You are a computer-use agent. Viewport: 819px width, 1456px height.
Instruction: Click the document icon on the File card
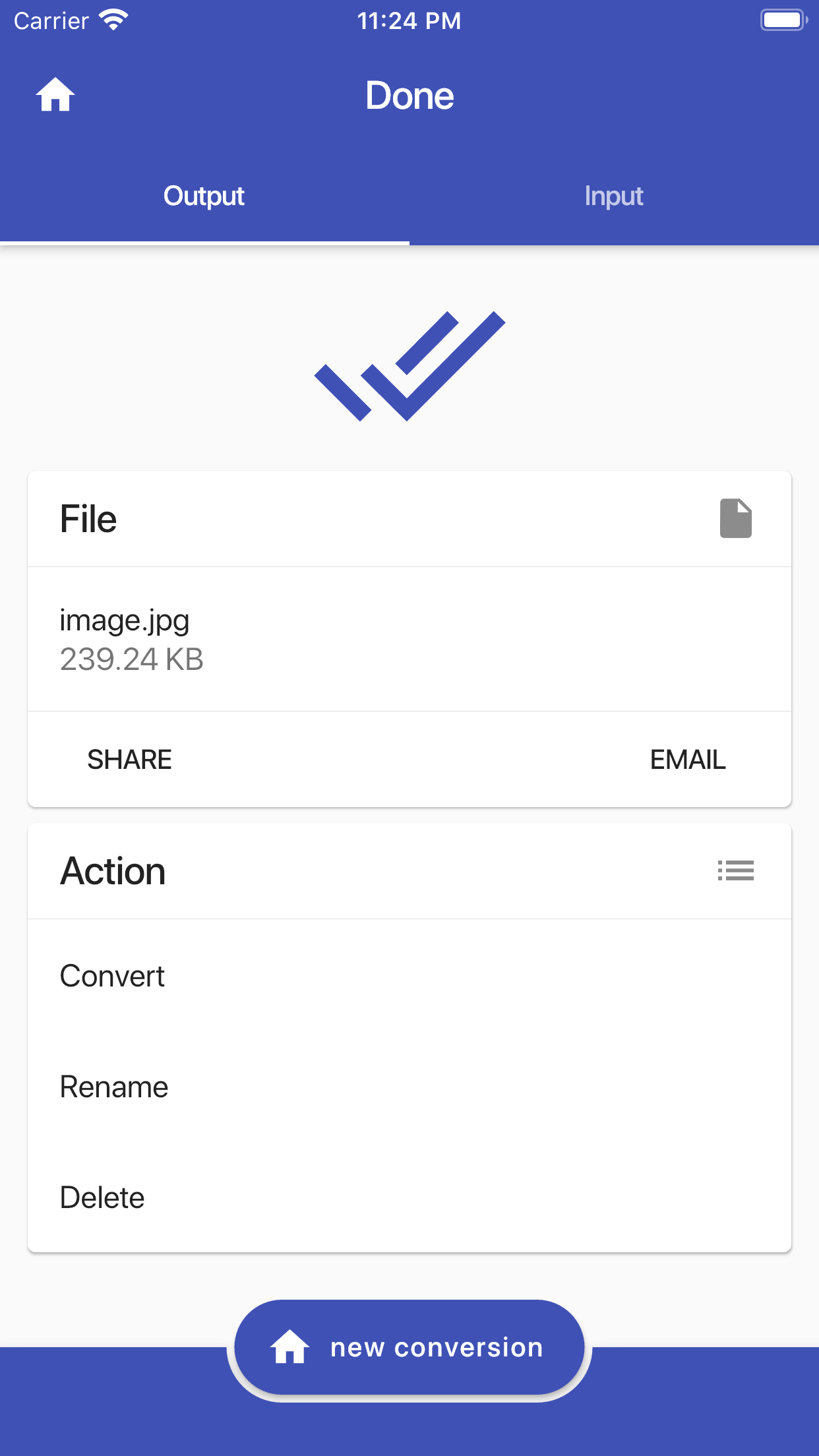[x=737, y=519]
